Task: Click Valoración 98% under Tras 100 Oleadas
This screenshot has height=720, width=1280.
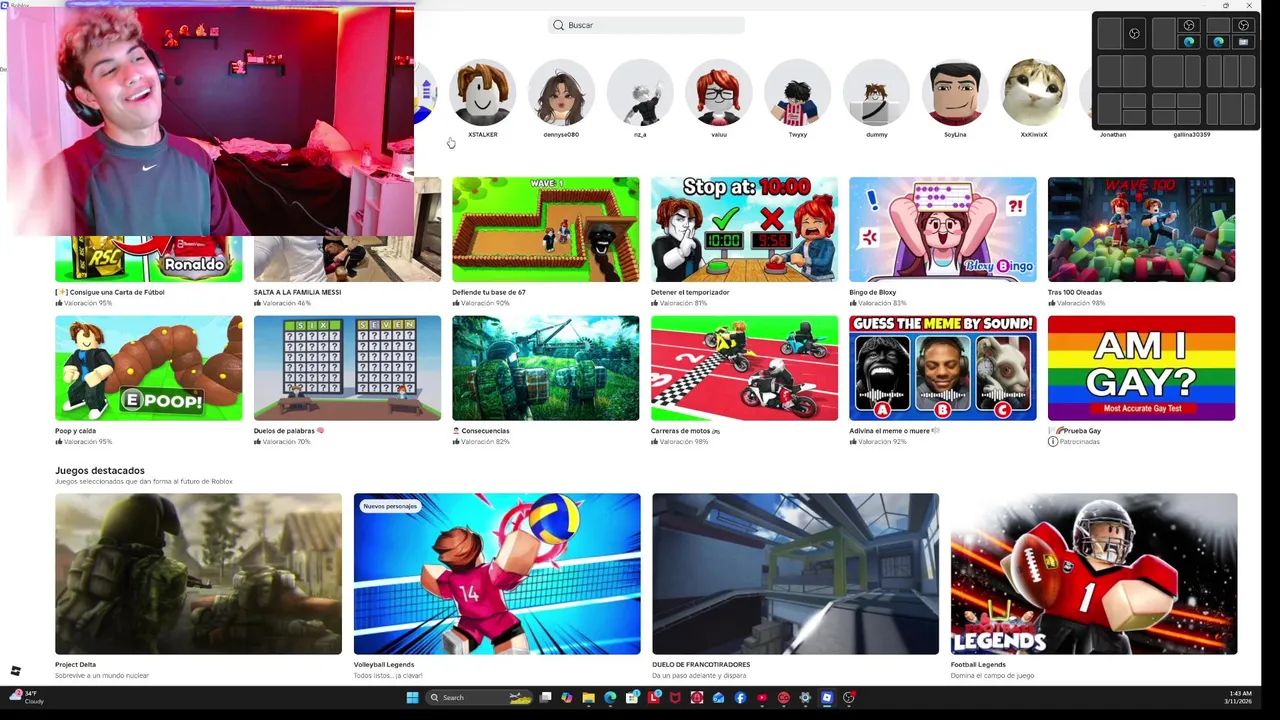Action: [x=1076, y=303]
